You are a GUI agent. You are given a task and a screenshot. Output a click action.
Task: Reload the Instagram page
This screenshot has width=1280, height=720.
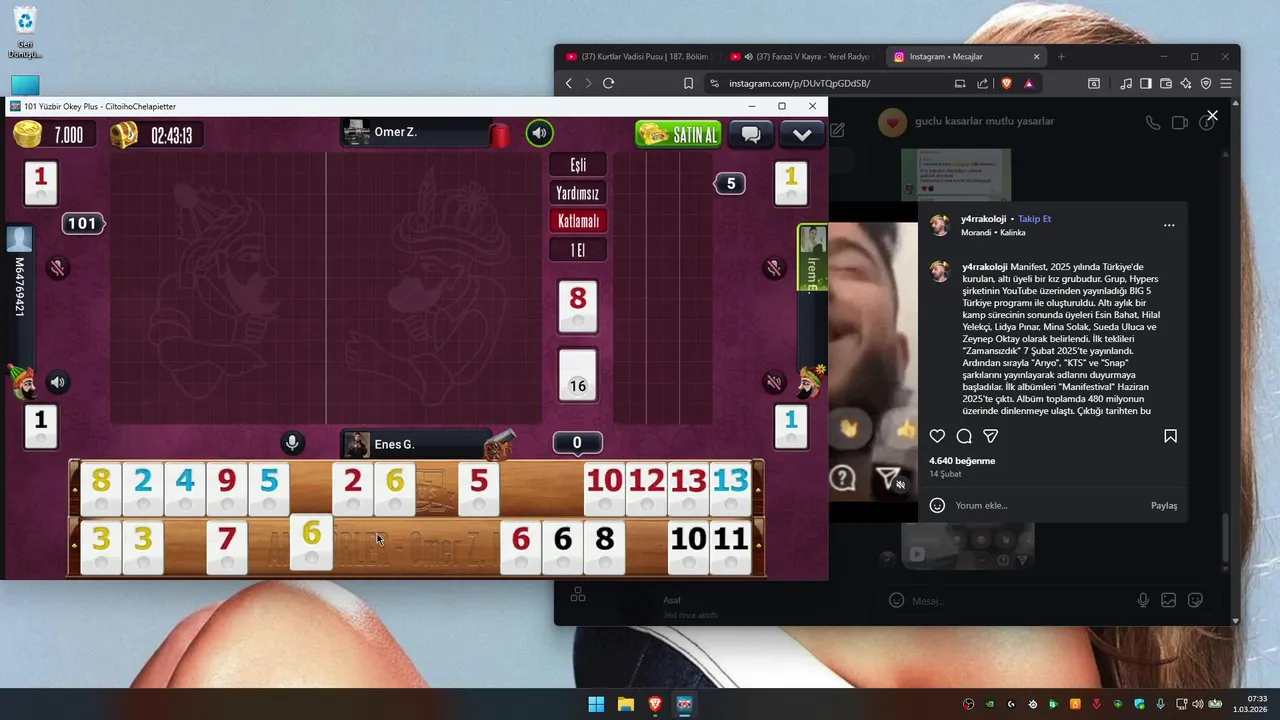tap(608, 83)
